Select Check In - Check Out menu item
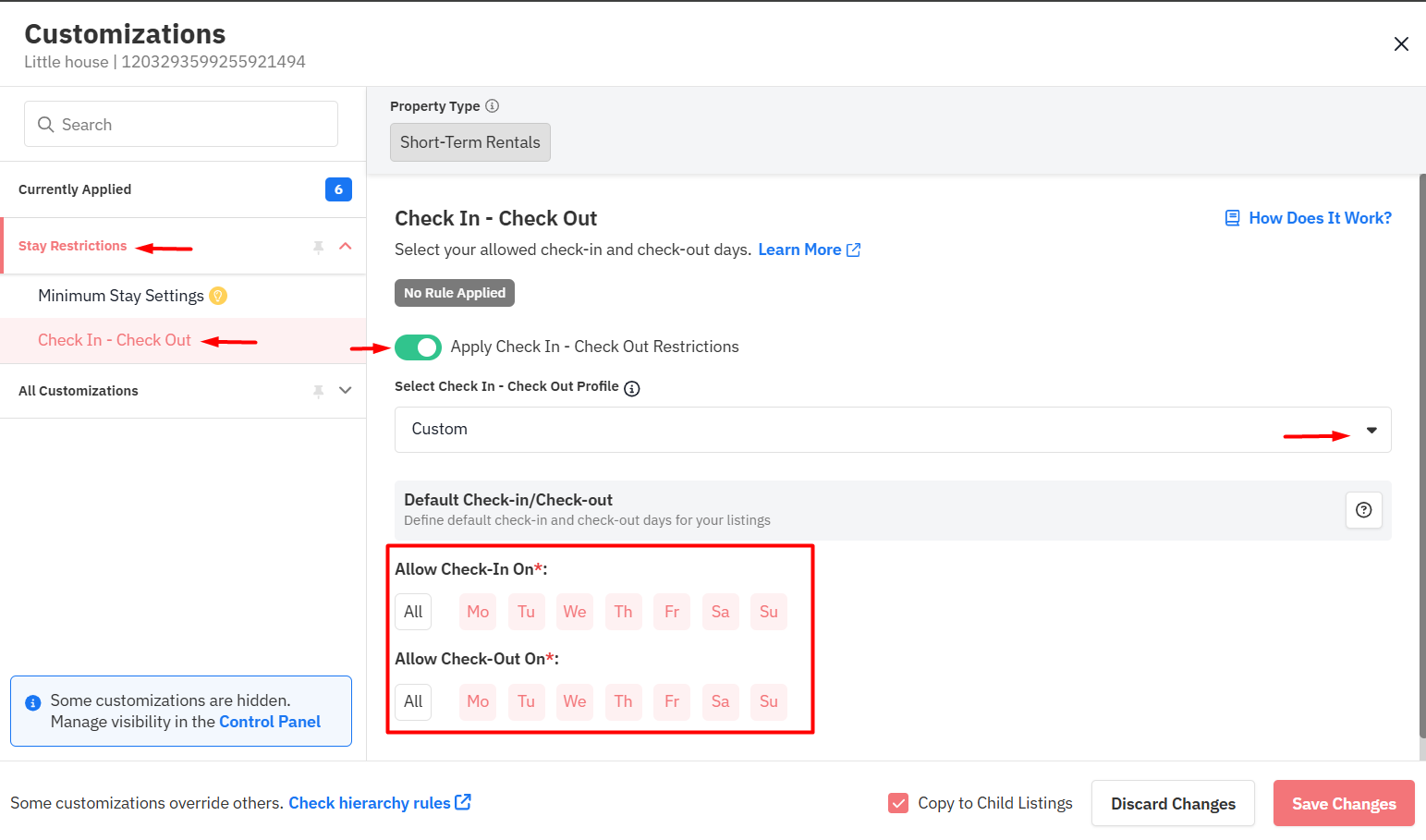Screen dimensions: 1426x840 pyautogui.click(x=183, y=340)
